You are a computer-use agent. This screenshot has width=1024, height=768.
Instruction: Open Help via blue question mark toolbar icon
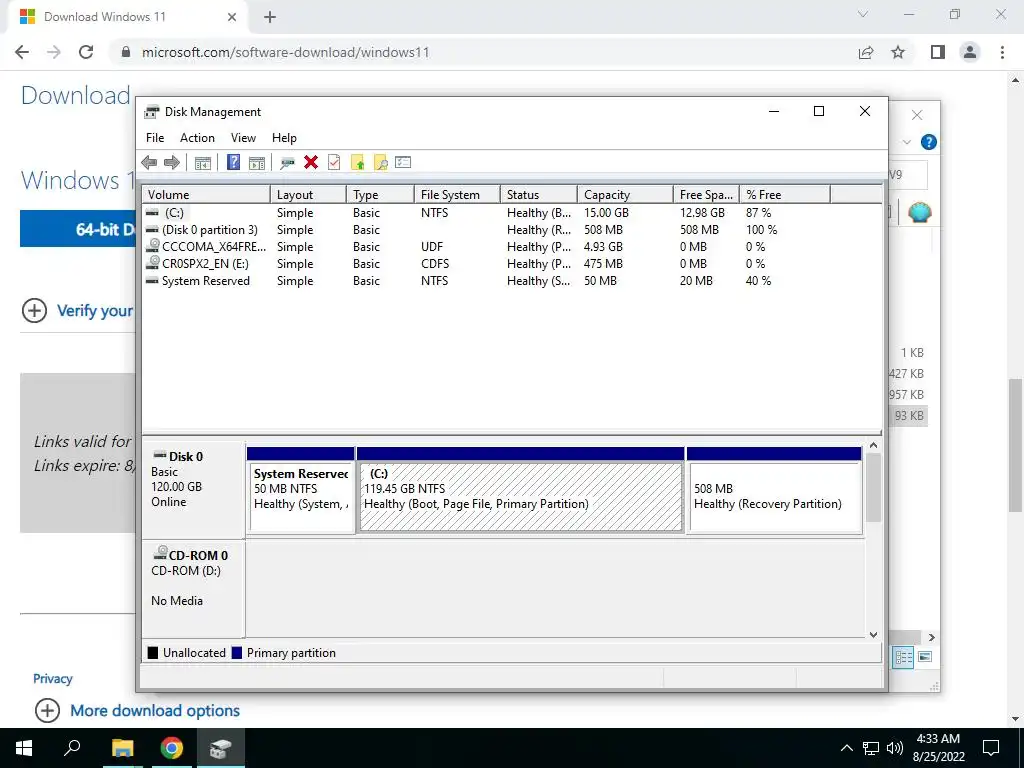233,162
